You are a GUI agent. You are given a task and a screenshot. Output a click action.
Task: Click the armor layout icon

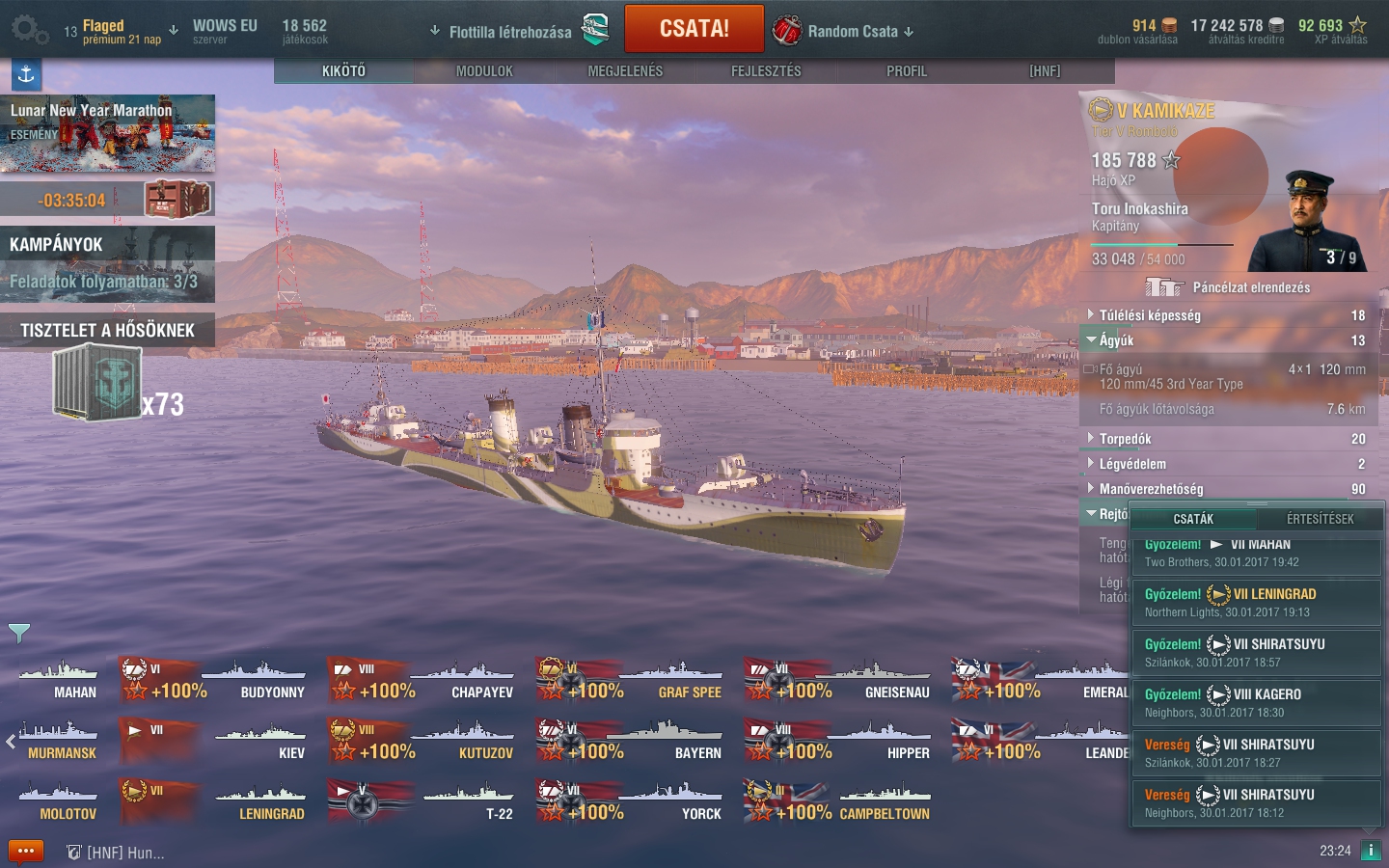pyautogui.click(x=1164, y=287)
